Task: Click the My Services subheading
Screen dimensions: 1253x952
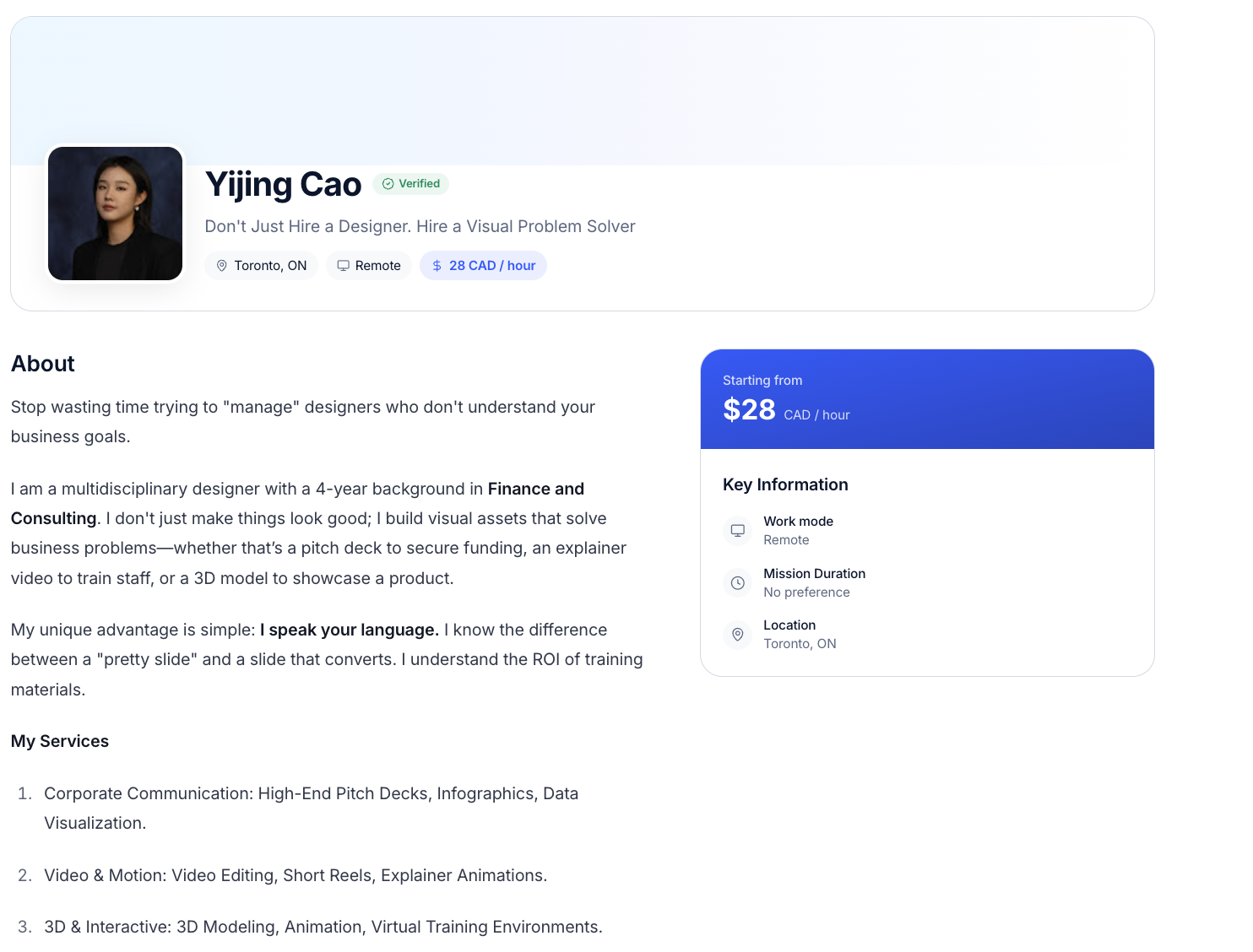Action: [60, 741]
